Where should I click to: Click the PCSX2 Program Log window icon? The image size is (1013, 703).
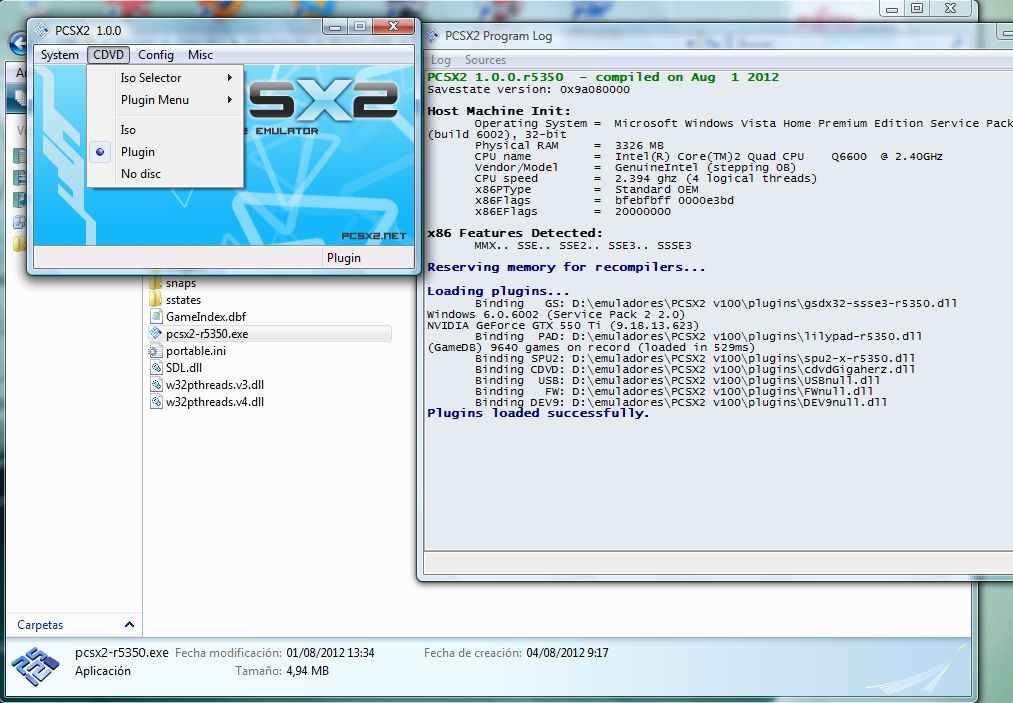click(433, 36)
